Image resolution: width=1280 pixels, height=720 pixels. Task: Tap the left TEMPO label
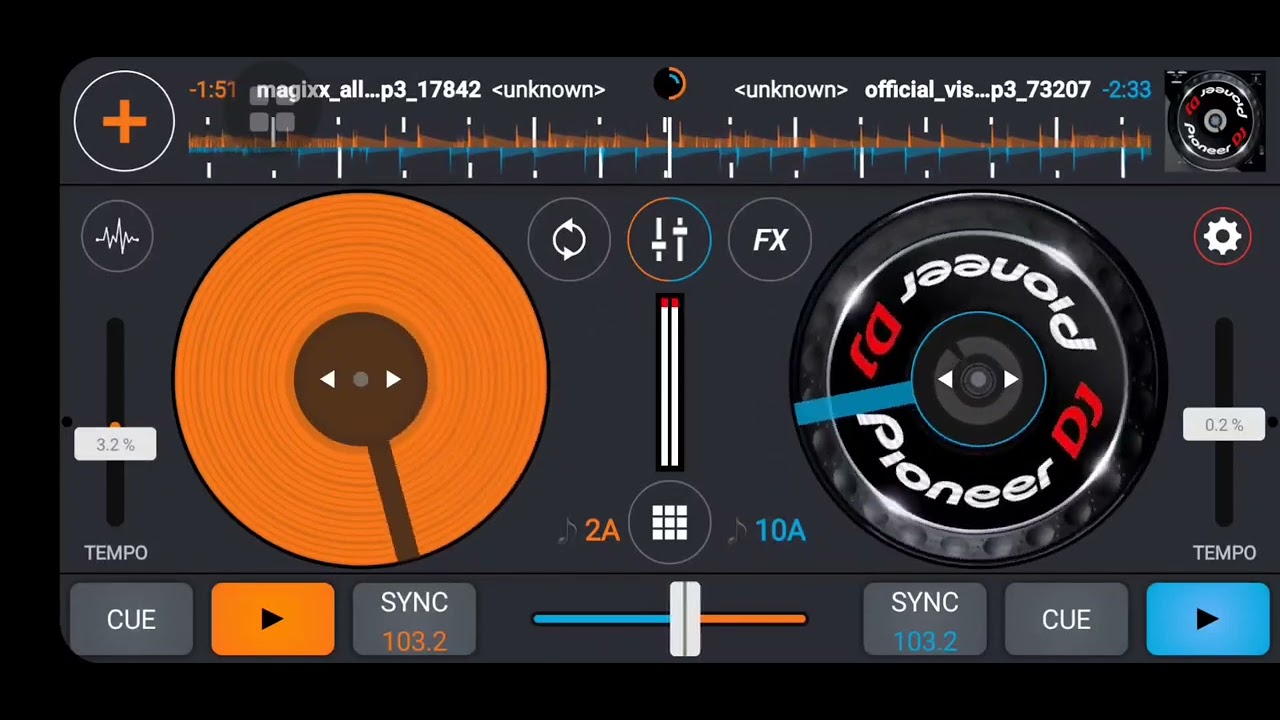[x=116, y=553]
